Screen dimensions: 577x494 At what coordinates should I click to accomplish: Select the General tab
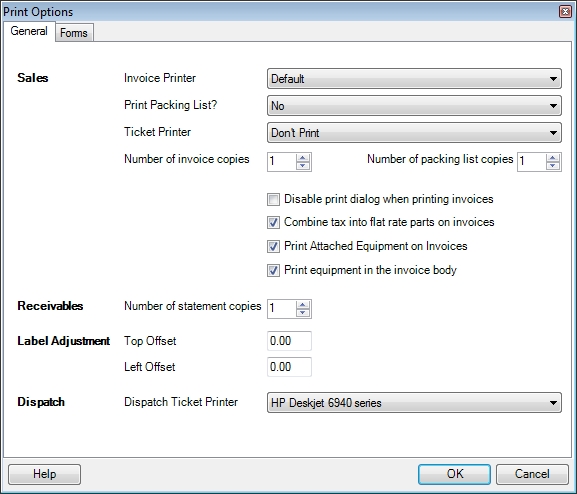[x=29, y=31]
